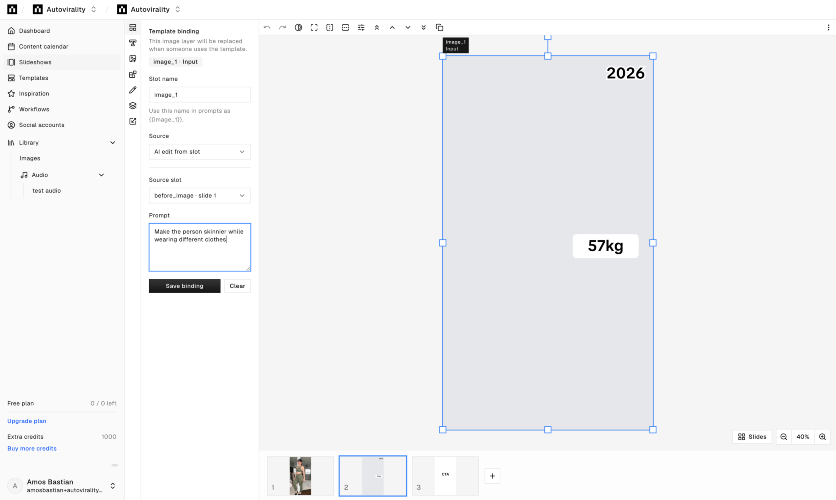836x500 pixels.
Task: Click the fit-to-frame corners icon
Action: [x=314, y=28]
